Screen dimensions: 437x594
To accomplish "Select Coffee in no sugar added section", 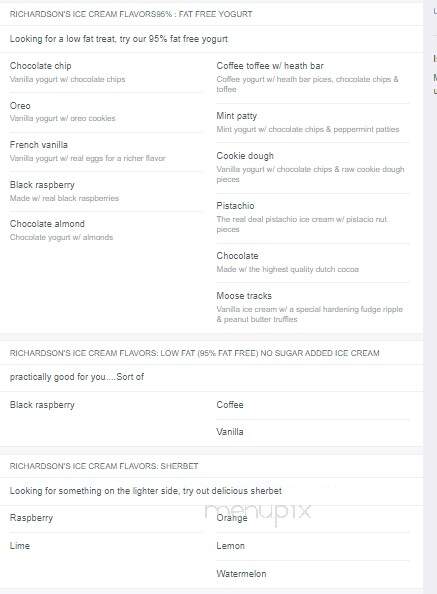I will pos(230,405).
